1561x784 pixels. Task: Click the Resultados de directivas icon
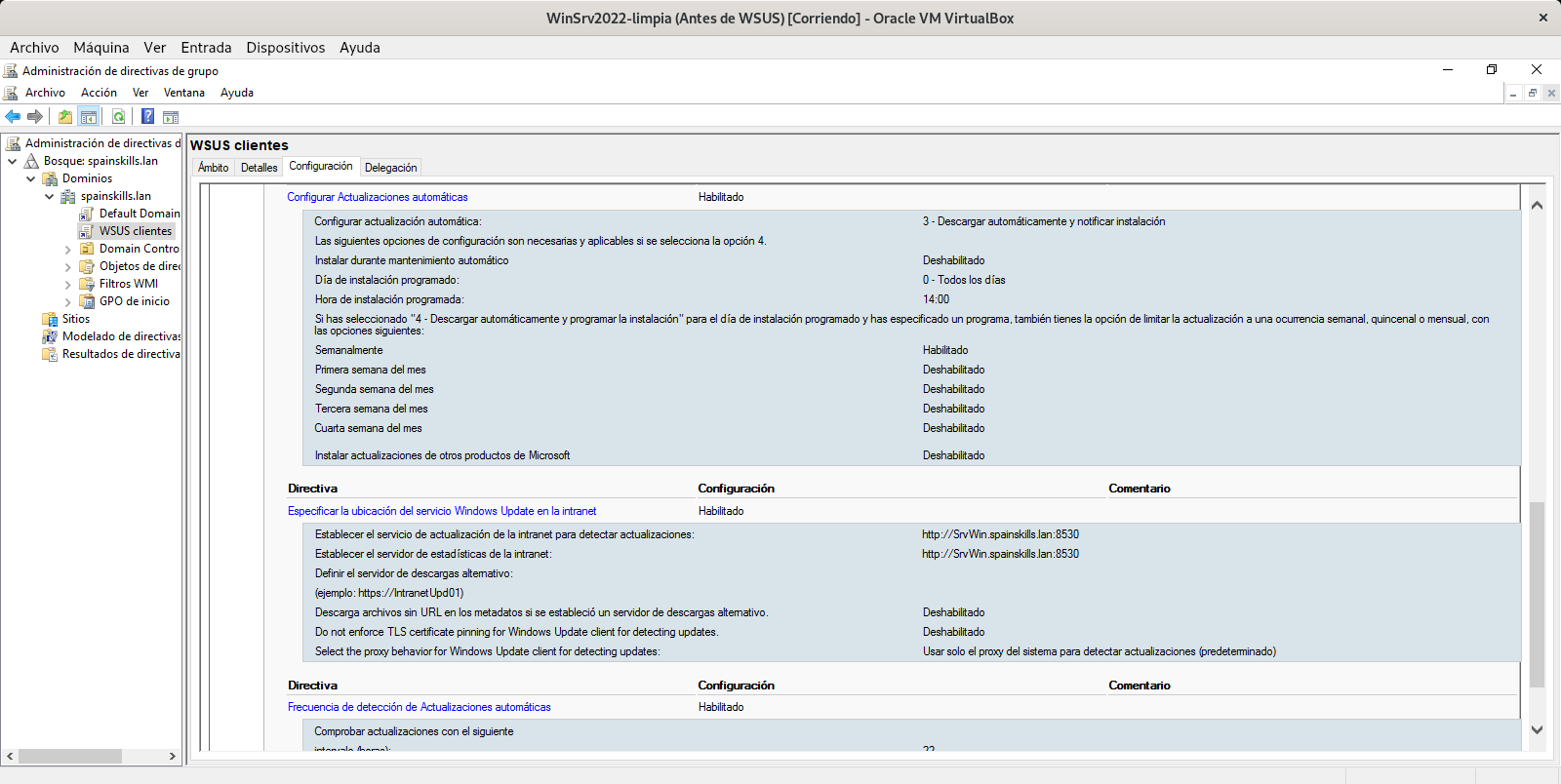(x=50, y=354)
